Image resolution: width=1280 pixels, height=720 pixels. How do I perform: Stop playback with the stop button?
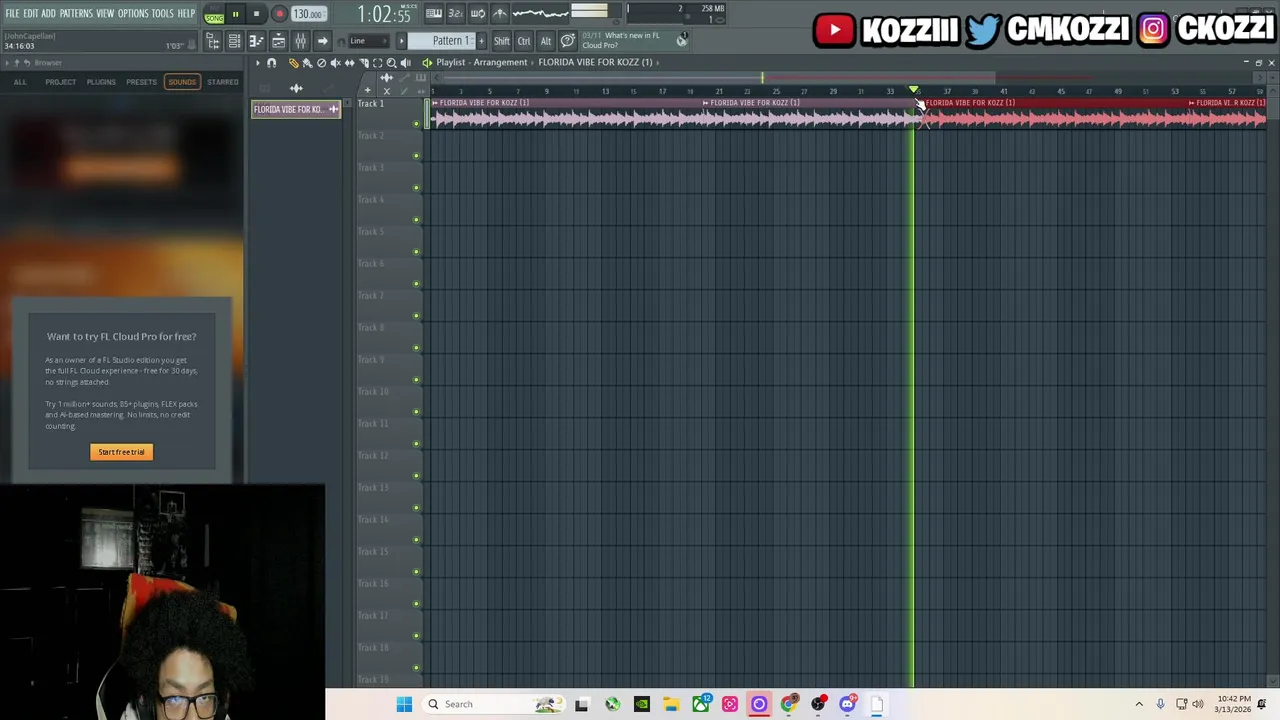256,14
